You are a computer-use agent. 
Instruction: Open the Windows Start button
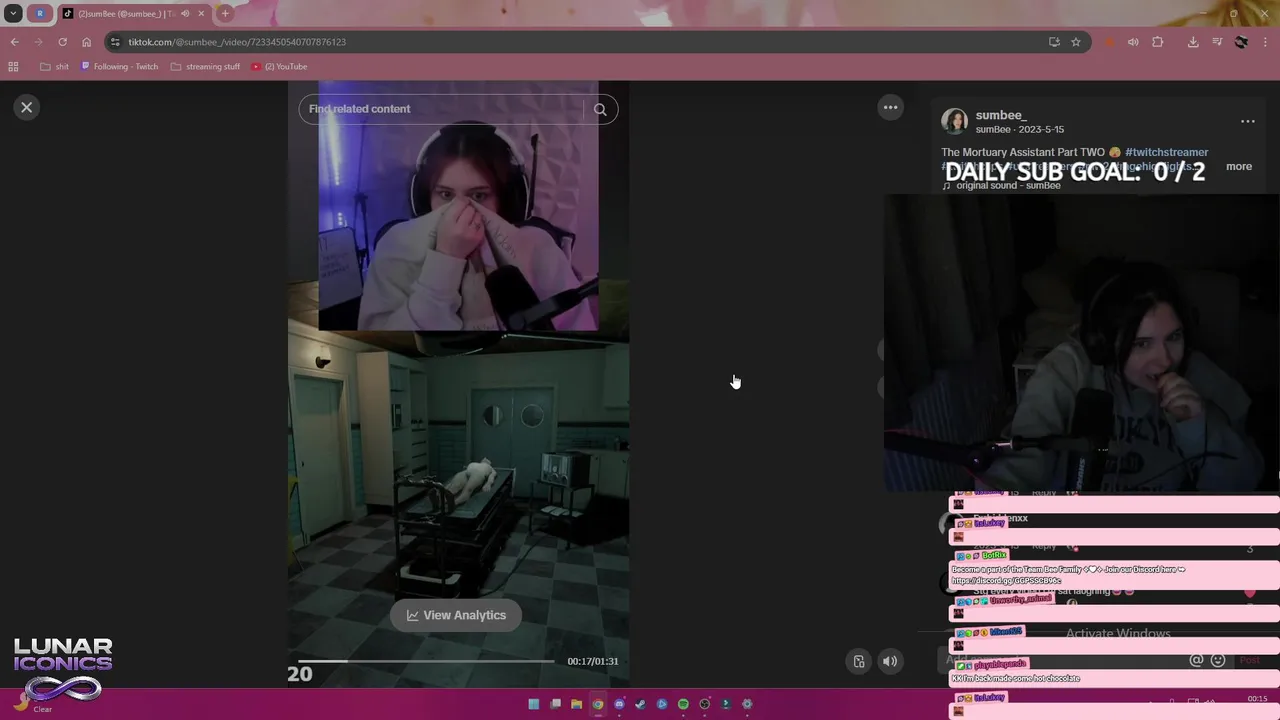click(534, 704)
